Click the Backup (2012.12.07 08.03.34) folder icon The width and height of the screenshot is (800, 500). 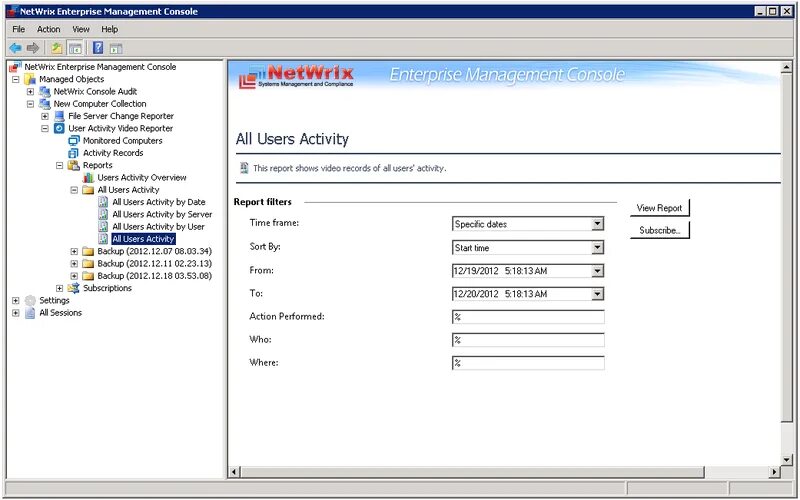click(89, 252)
